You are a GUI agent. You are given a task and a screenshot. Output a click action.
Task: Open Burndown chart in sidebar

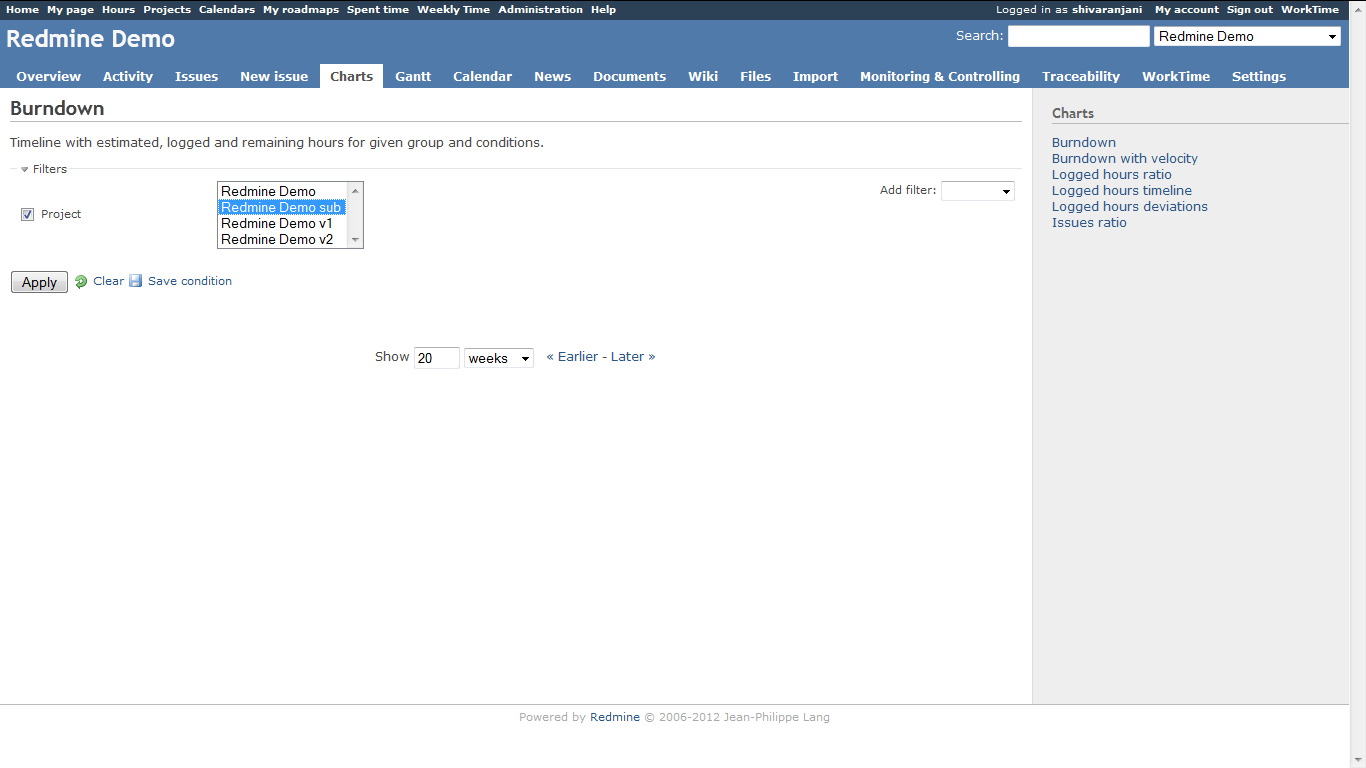[x=1084, y=142]
